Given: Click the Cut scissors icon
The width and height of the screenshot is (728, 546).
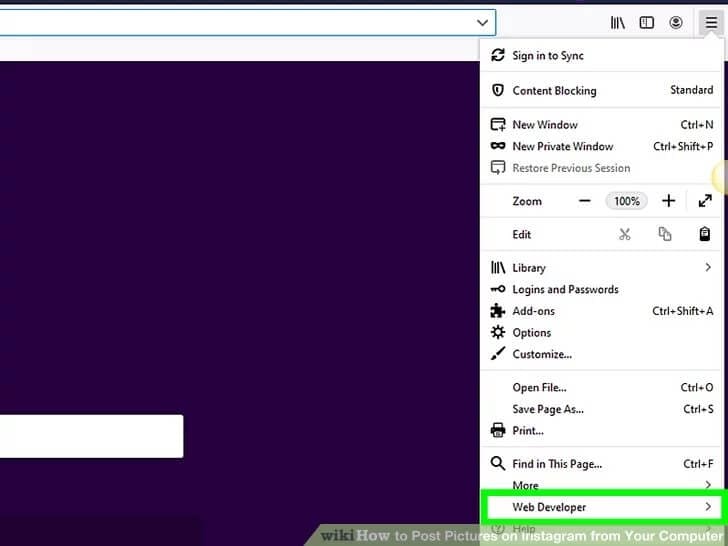Looking at the screenshot, I should click(x=625, y=234).
